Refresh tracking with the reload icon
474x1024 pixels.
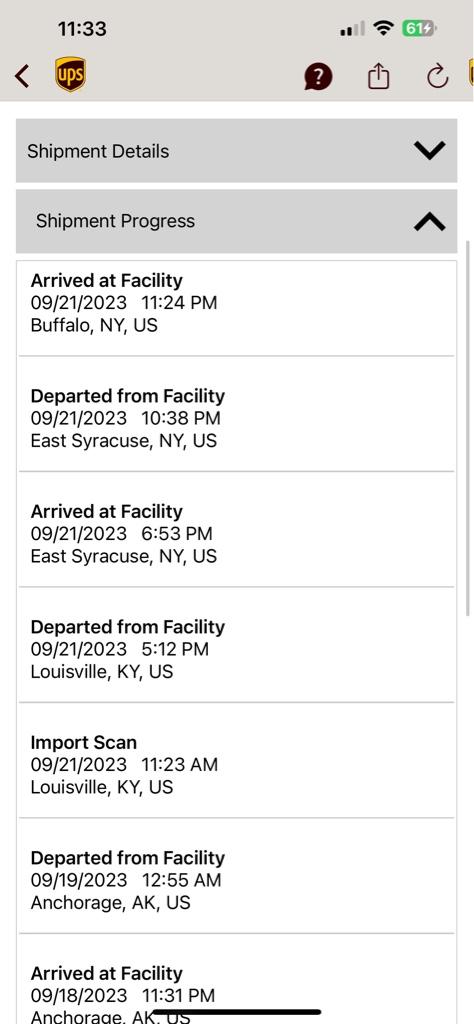click(437, 76)
